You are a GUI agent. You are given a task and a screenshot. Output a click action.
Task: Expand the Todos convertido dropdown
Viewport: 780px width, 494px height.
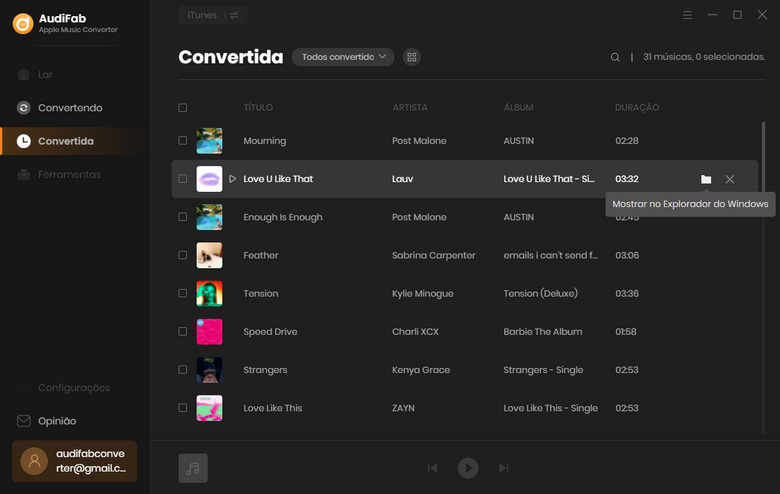tap(343, 57)
